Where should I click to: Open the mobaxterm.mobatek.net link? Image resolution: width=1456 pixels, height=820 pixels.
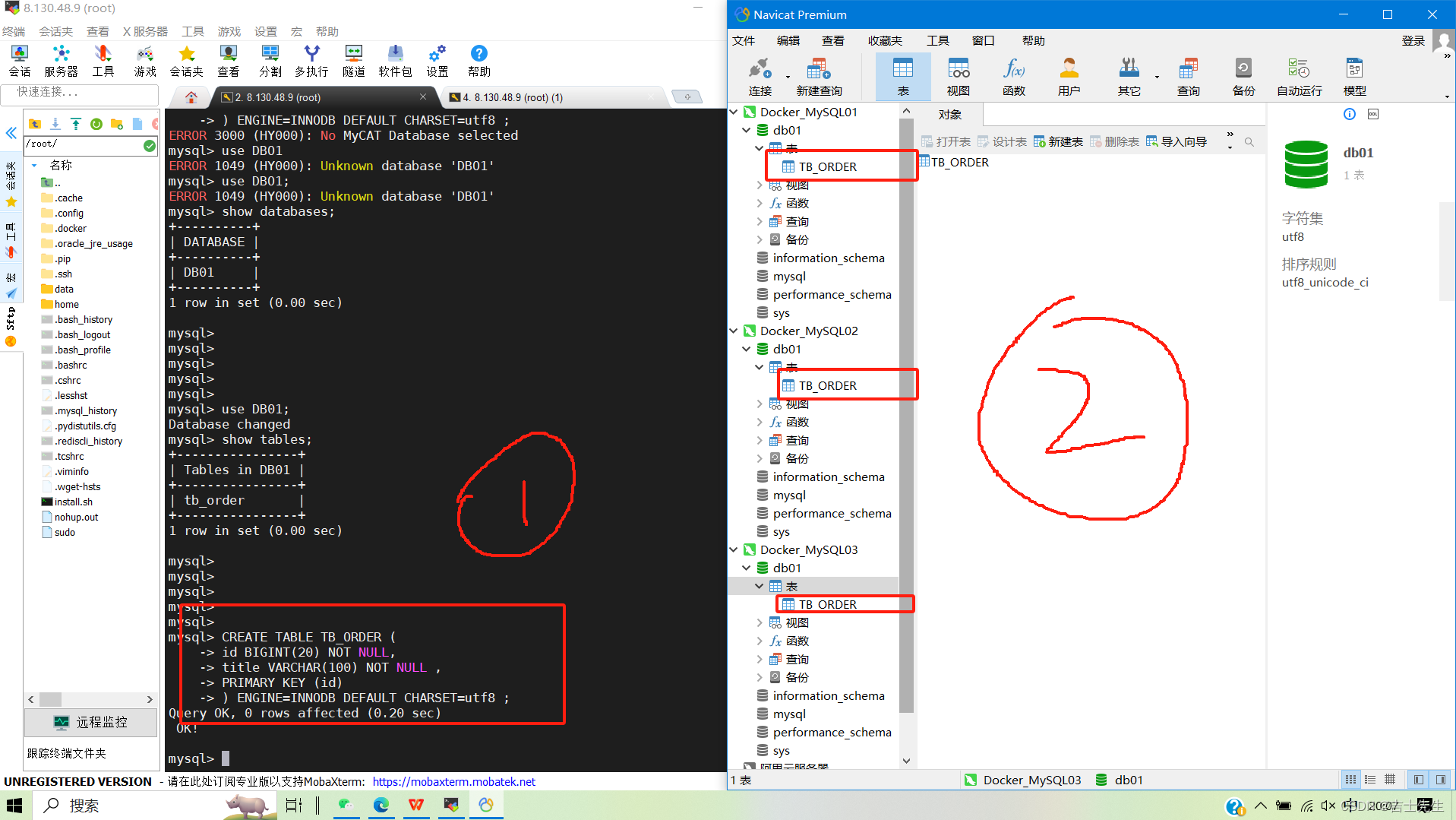tap(453, 781)
